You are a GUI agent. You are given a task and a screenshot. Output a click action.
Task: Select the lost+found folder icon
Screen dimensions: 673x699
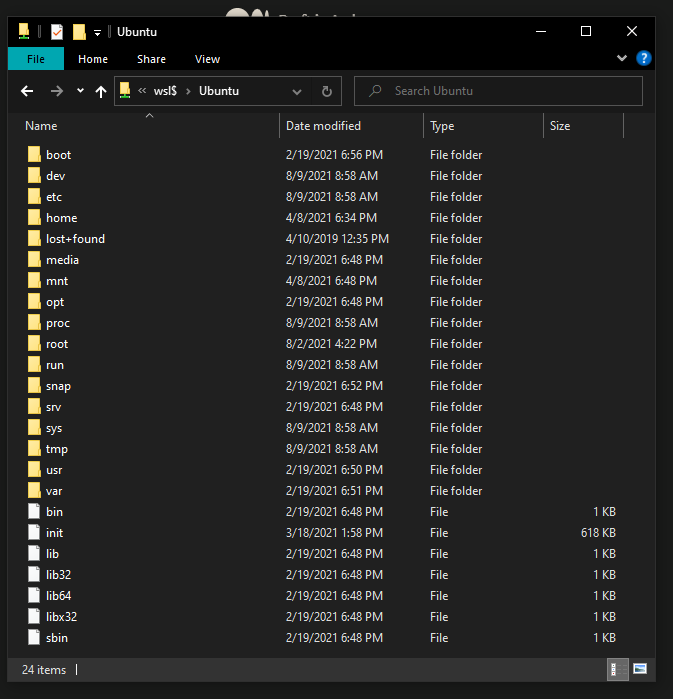[34, 238]
